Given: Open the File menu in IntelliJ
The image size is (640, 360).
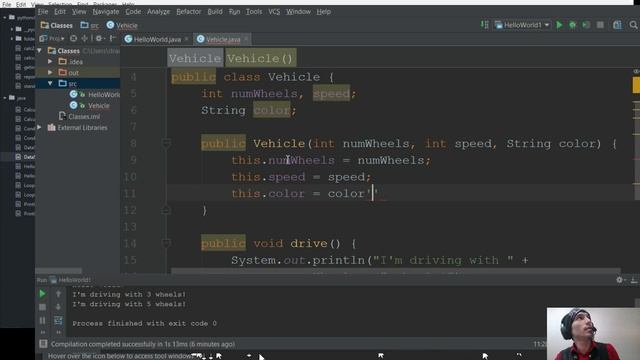Looking at the screenshot, I should [43, 11].
